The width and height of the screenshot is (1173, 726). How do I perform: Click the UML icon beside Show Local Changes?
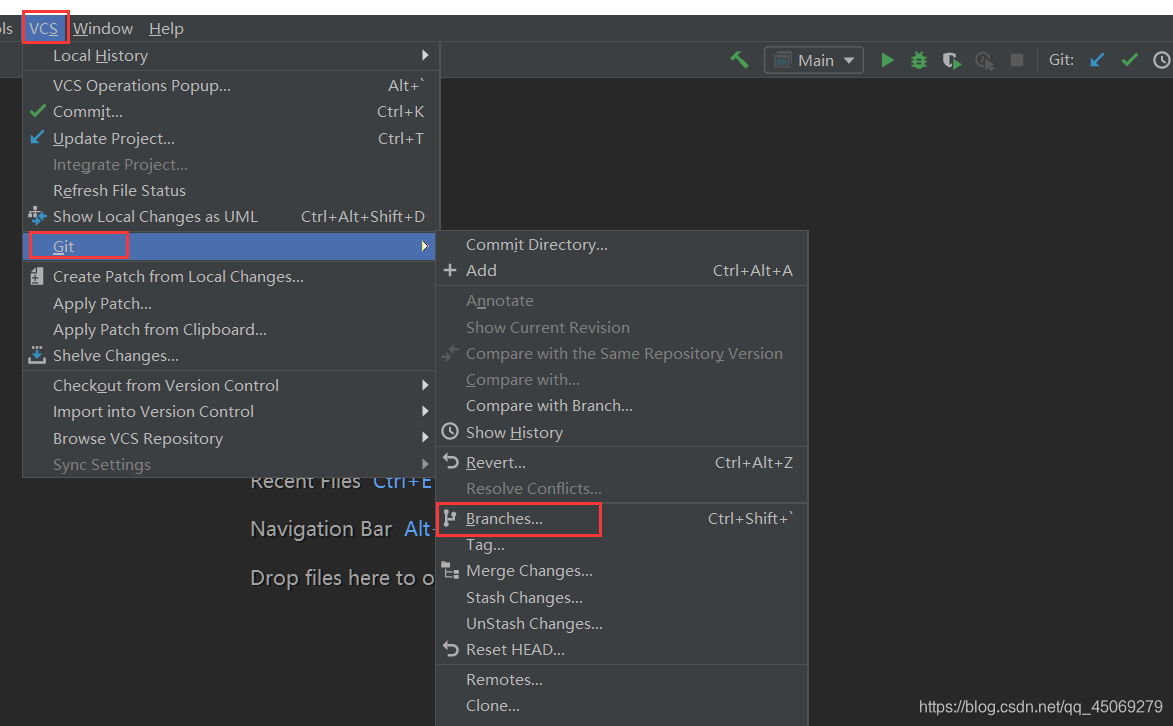point(37,216)
